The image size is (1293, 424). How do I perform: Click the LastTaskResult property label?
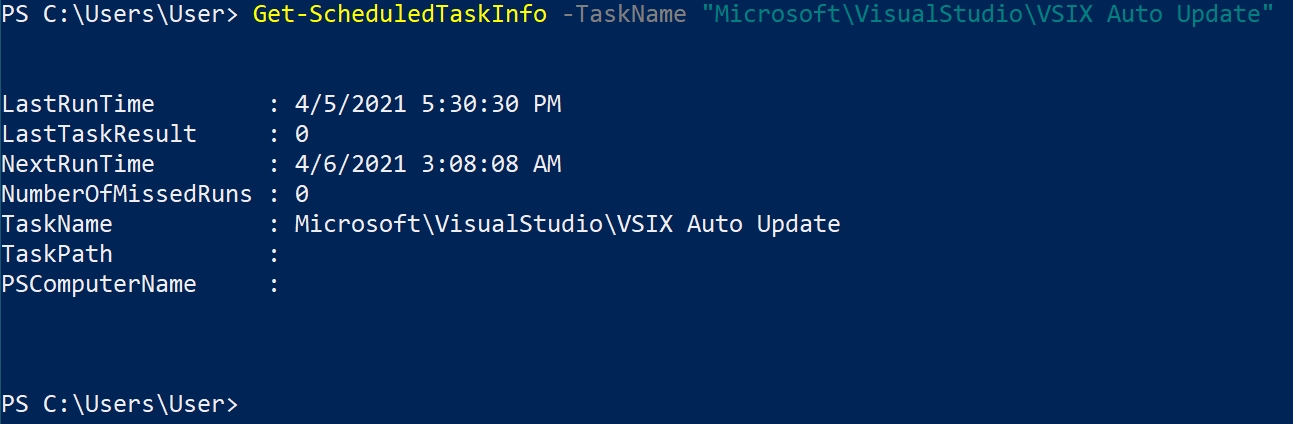click(x=99, y=134)
